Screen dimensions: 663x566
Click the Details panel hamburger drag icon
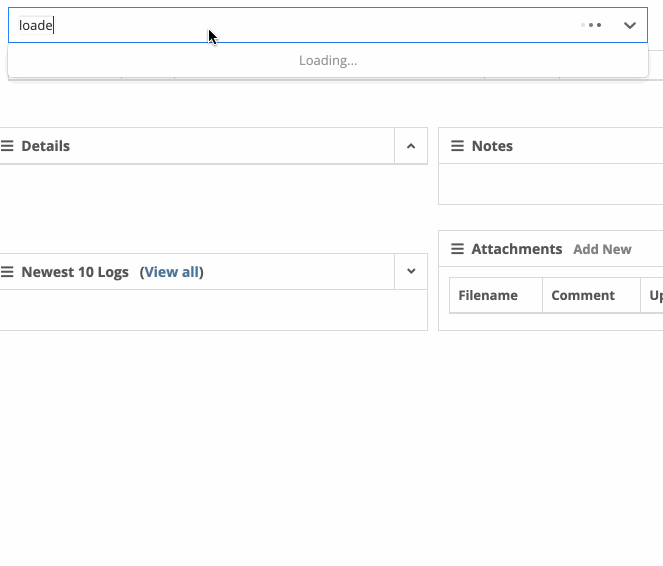(7, 146)
